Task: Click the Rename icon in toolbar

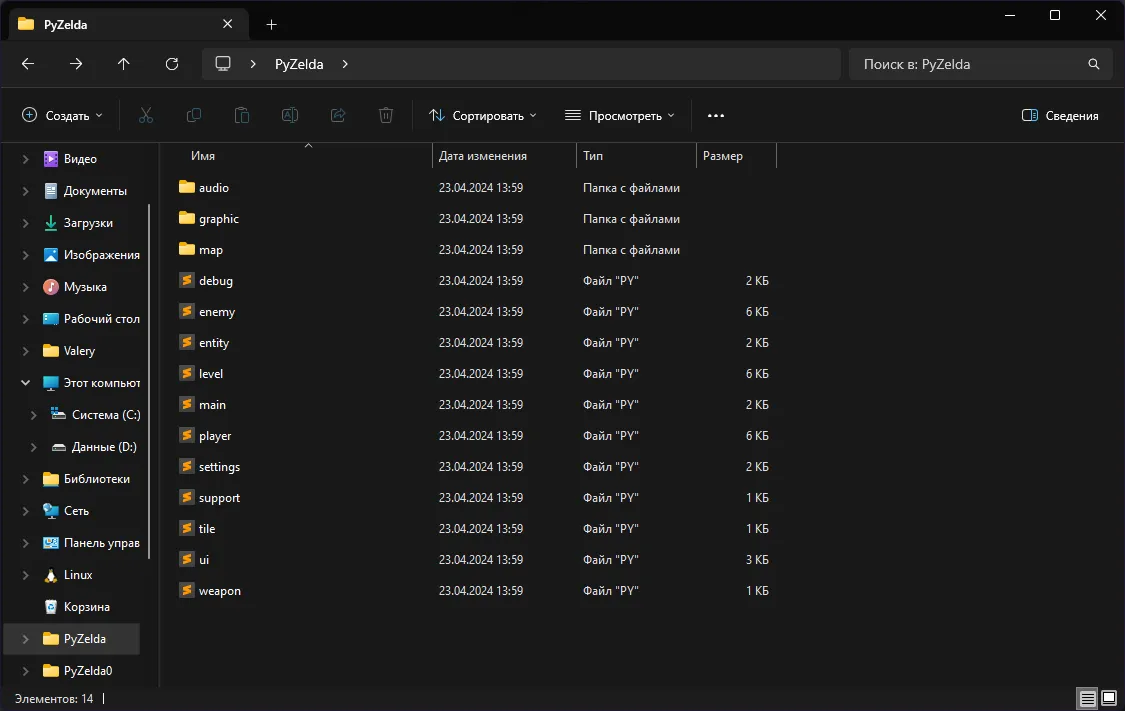Action: coord(290,116)
